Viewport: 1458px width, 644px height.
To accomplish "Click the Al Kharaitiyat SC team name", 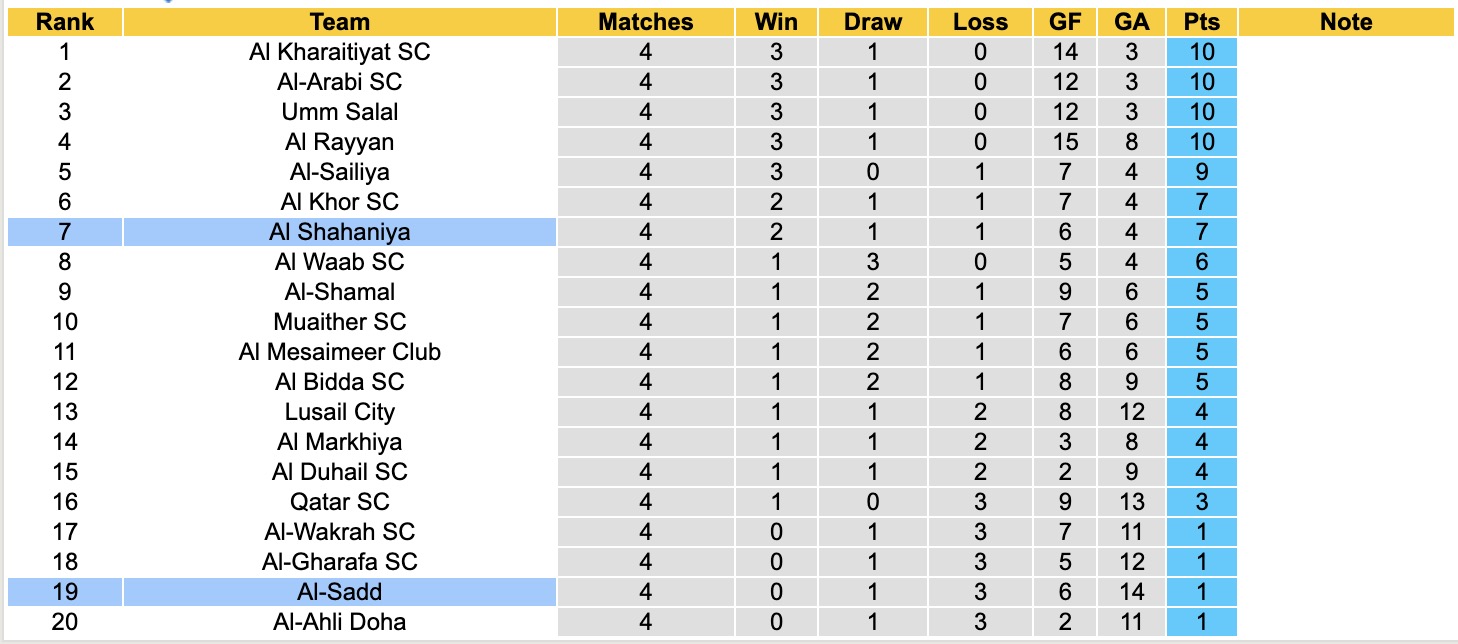I will [x=340, y=52].
